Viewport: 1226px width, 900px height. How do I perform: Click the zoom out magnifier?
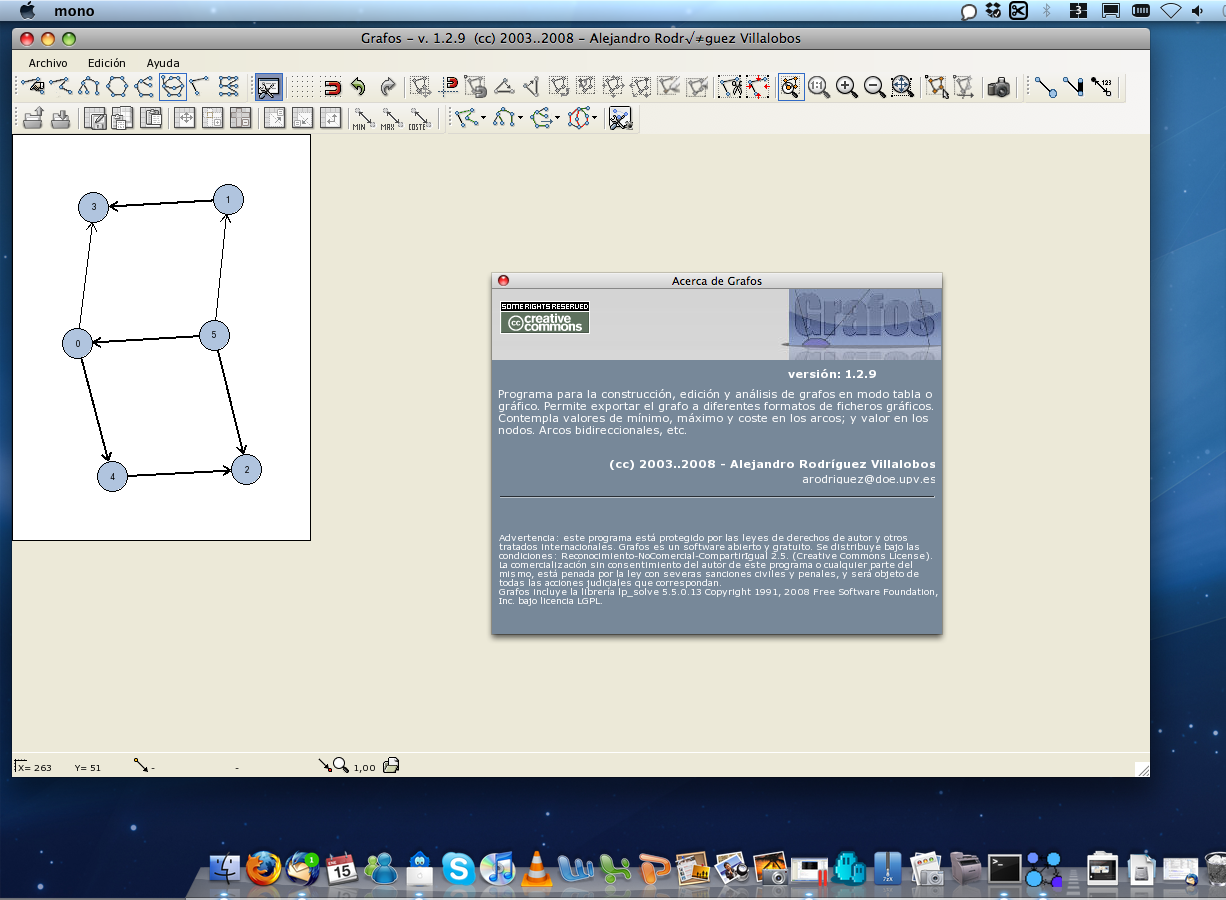click(875, 88)
